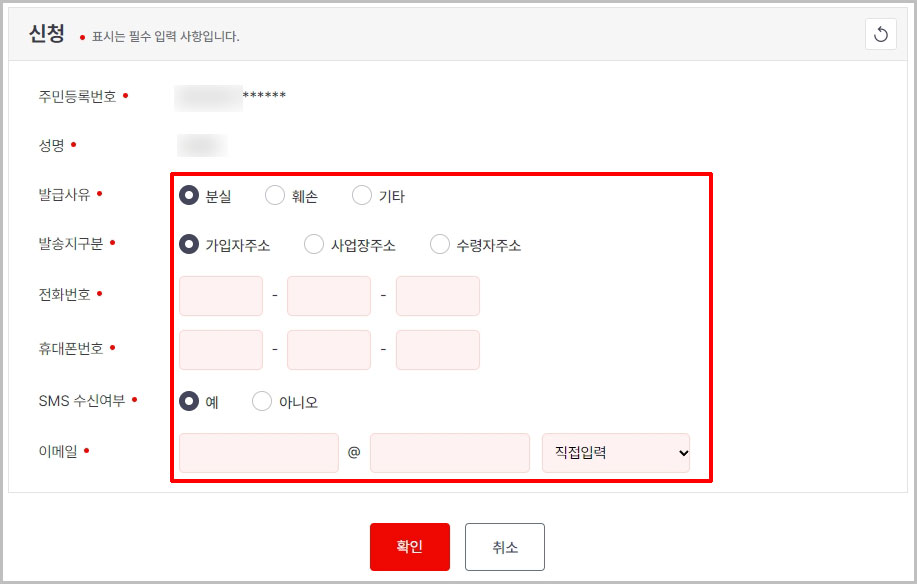
Task: Select 가입자주소 as delivery address
Action: [x=189, y=243]
